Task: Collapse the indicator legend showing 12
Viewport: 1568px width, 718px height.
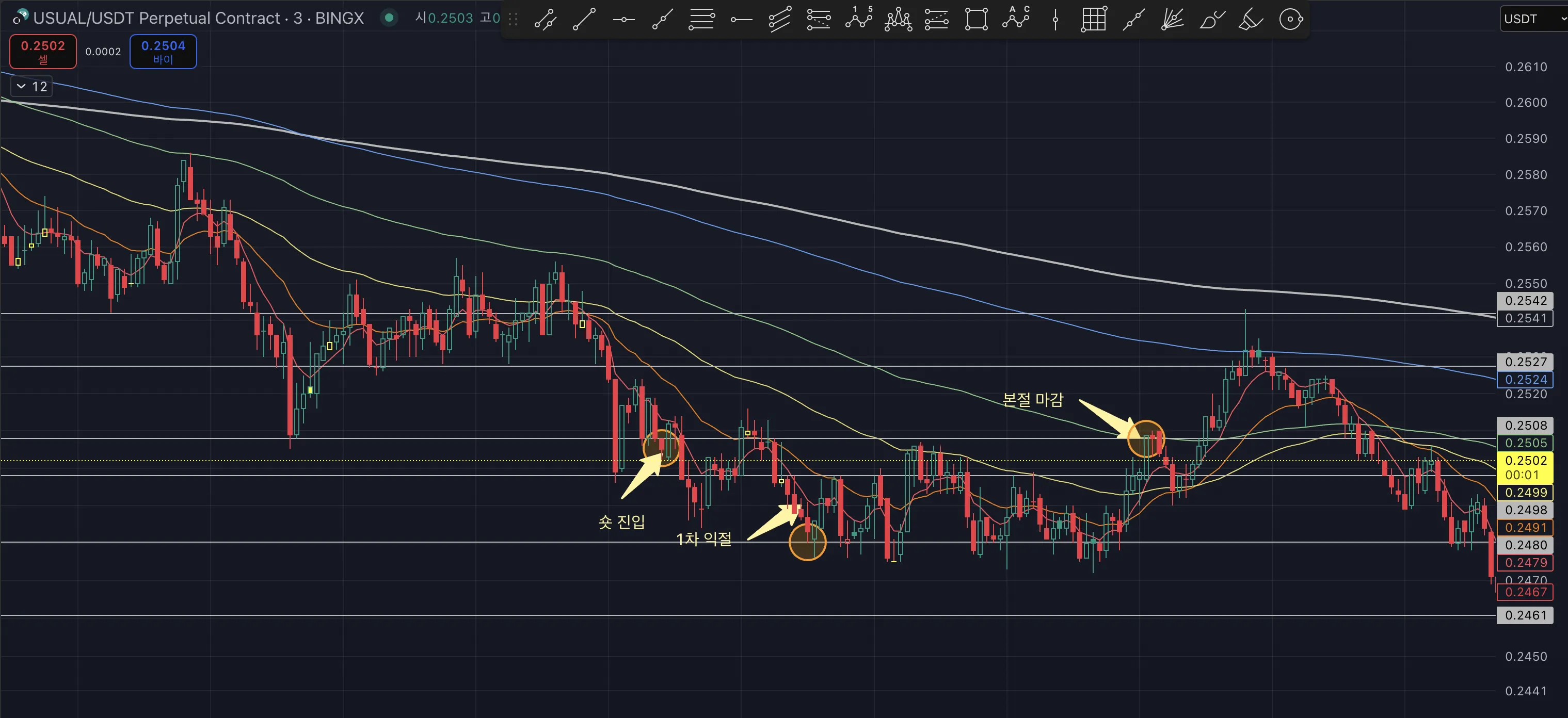Action: click(31, 87)
